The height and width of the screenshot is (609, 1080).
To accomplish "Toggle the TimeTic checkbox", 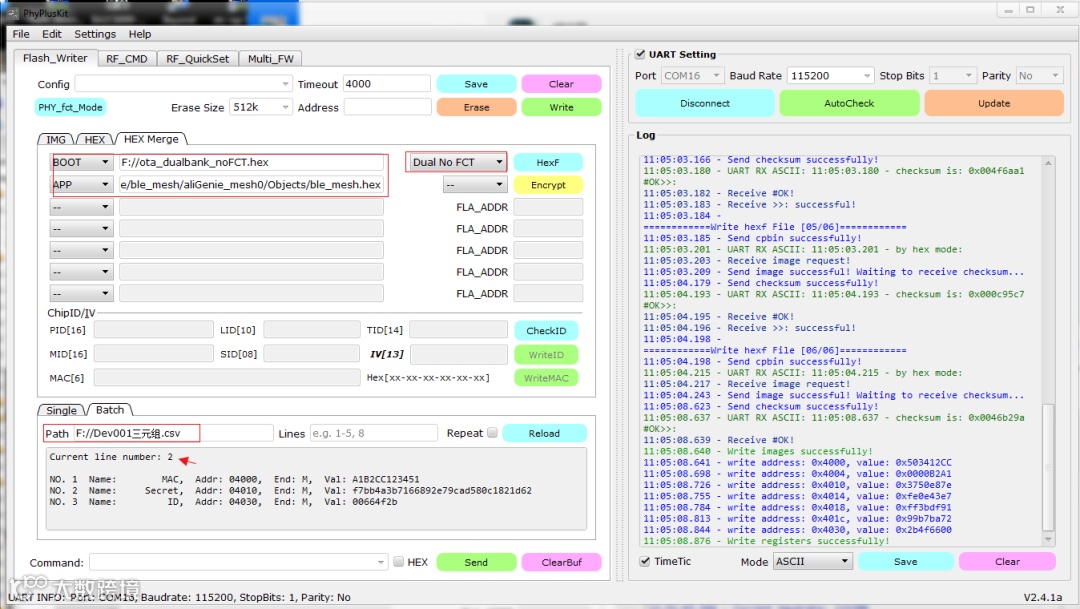I will click(x=644, y=561).
